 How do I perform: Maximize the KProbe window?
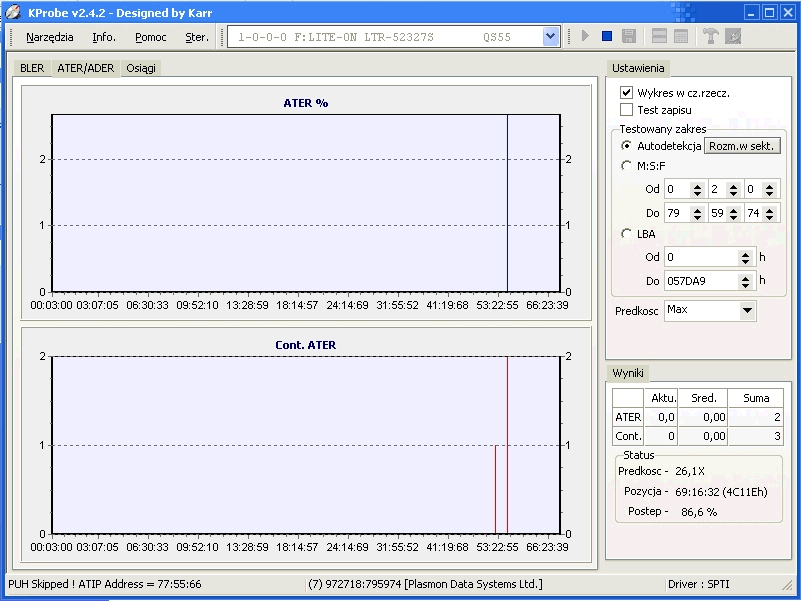(x=769, y=12)
